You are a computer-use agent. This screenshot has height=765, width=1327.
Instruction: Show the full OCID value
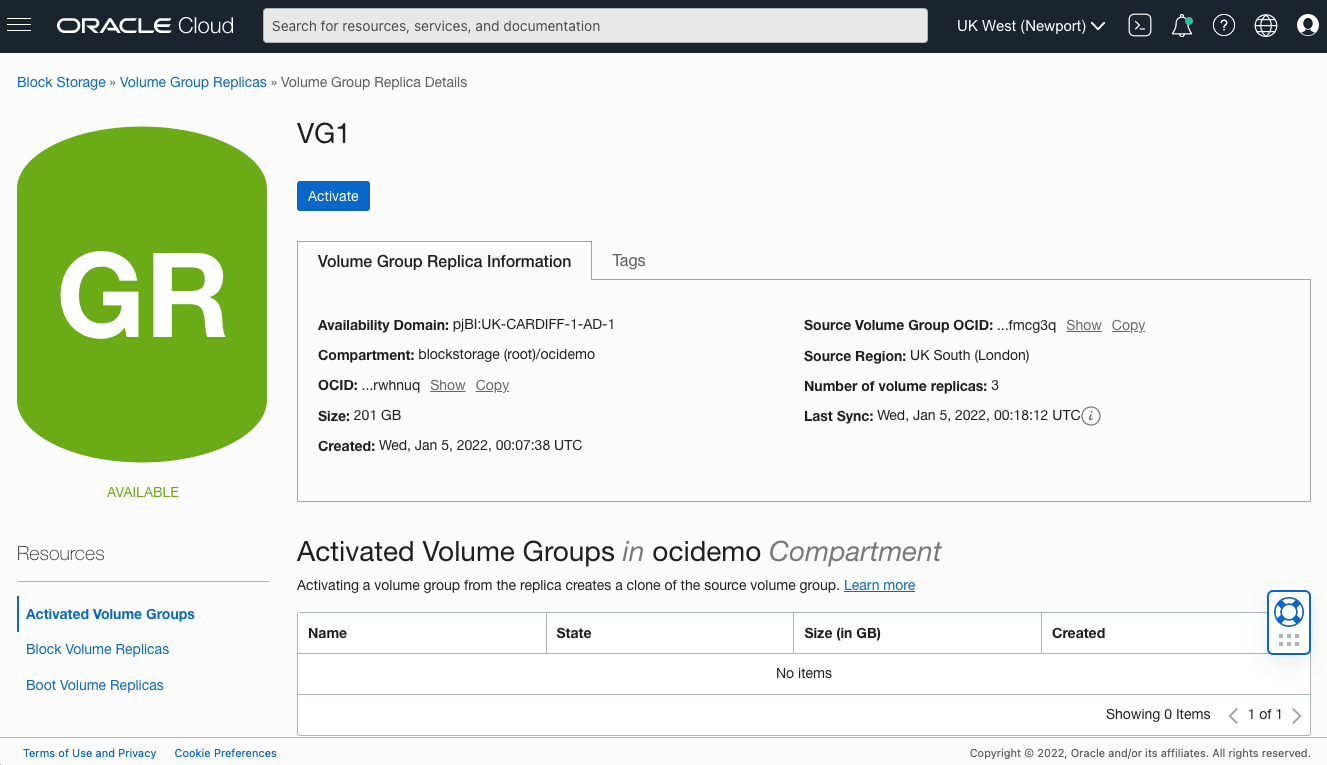[447, 385]
